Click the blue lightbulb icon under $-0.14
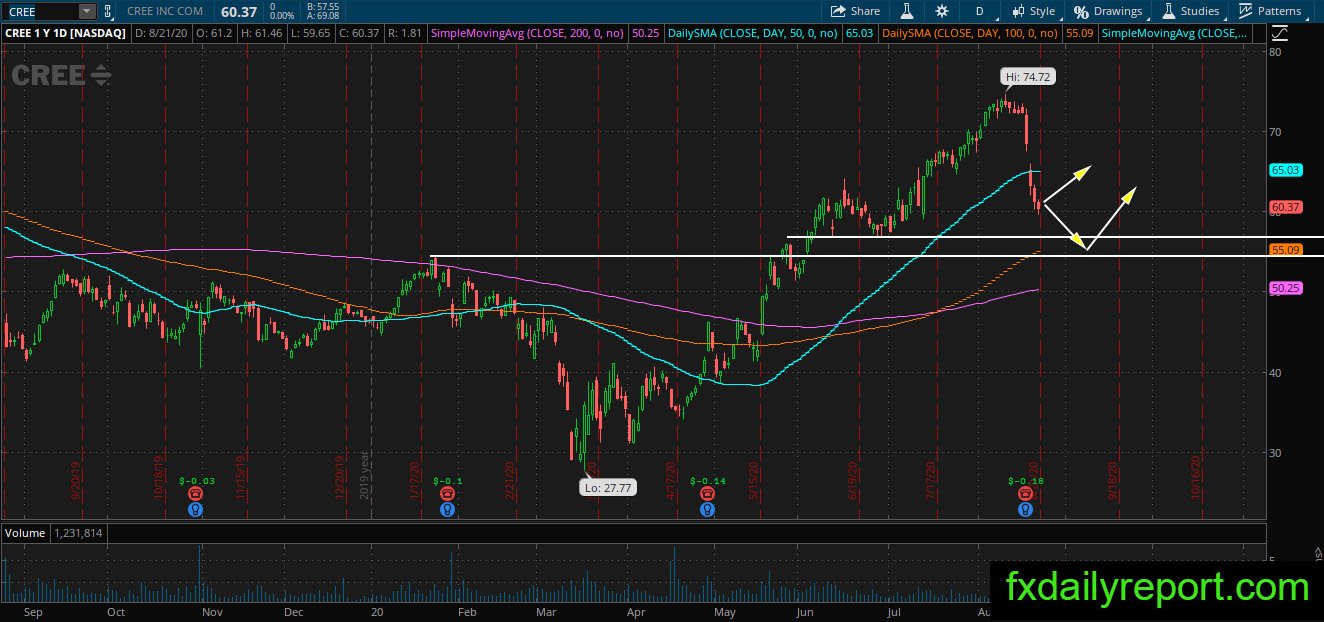The width and height of the screenshot is (1324, 622). 707,509
